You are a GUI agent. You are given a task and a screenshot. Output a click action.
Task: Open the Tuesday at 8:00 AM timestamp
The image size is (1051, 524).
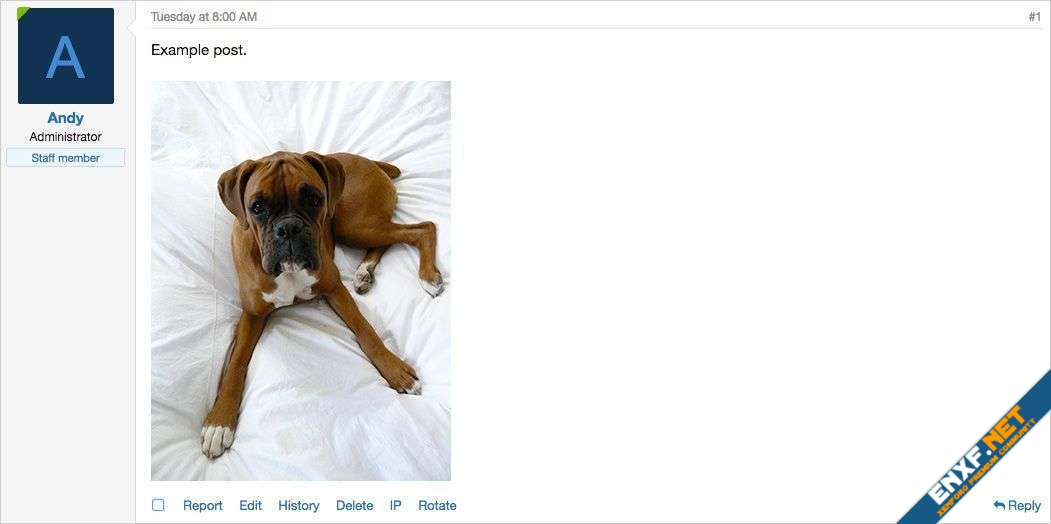(x=204, y=17)
